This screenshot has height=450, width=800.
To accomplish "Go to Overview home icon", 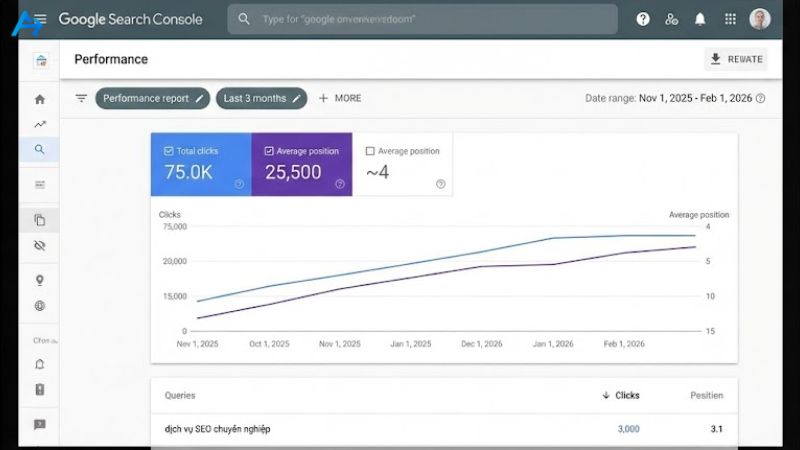I will pyautogui.click(x=40, y=99).
